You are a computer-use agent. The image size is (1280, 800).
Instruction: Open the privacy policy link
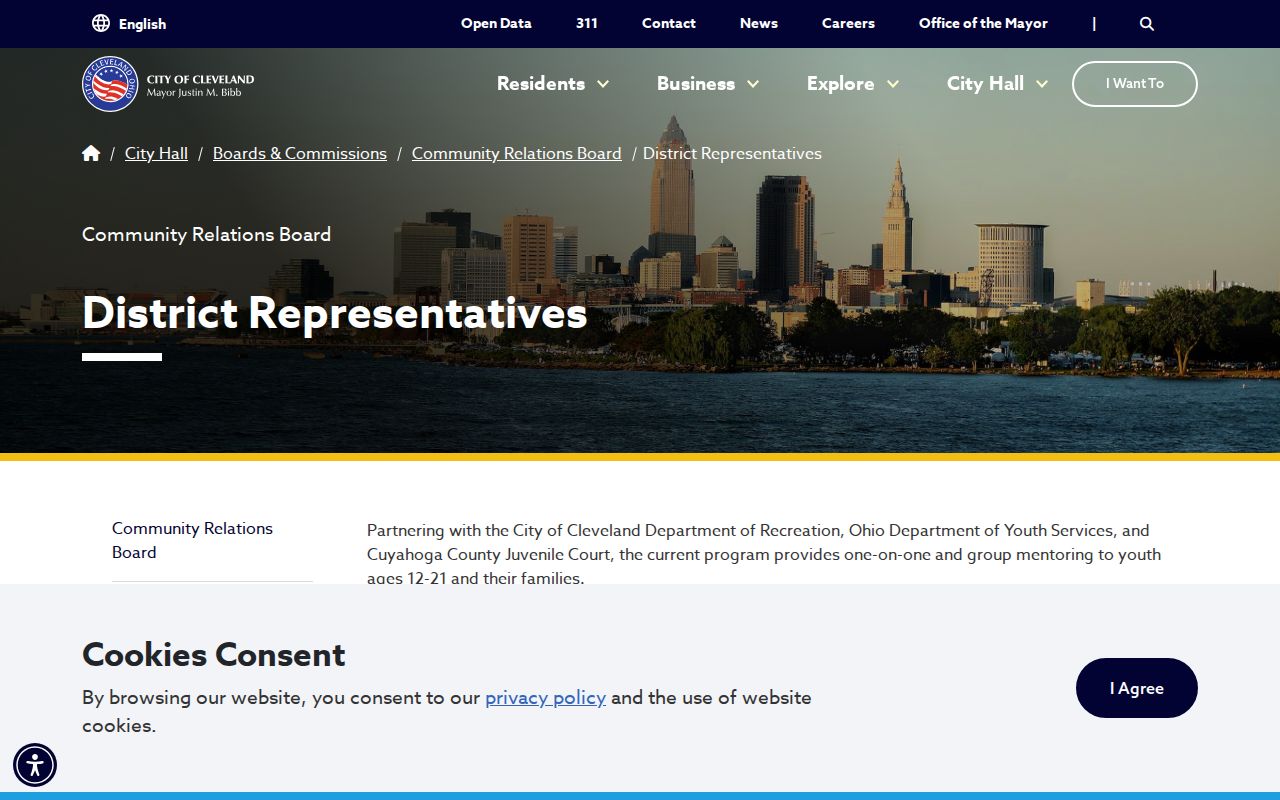pyautogui.click(x=545, y=698)
